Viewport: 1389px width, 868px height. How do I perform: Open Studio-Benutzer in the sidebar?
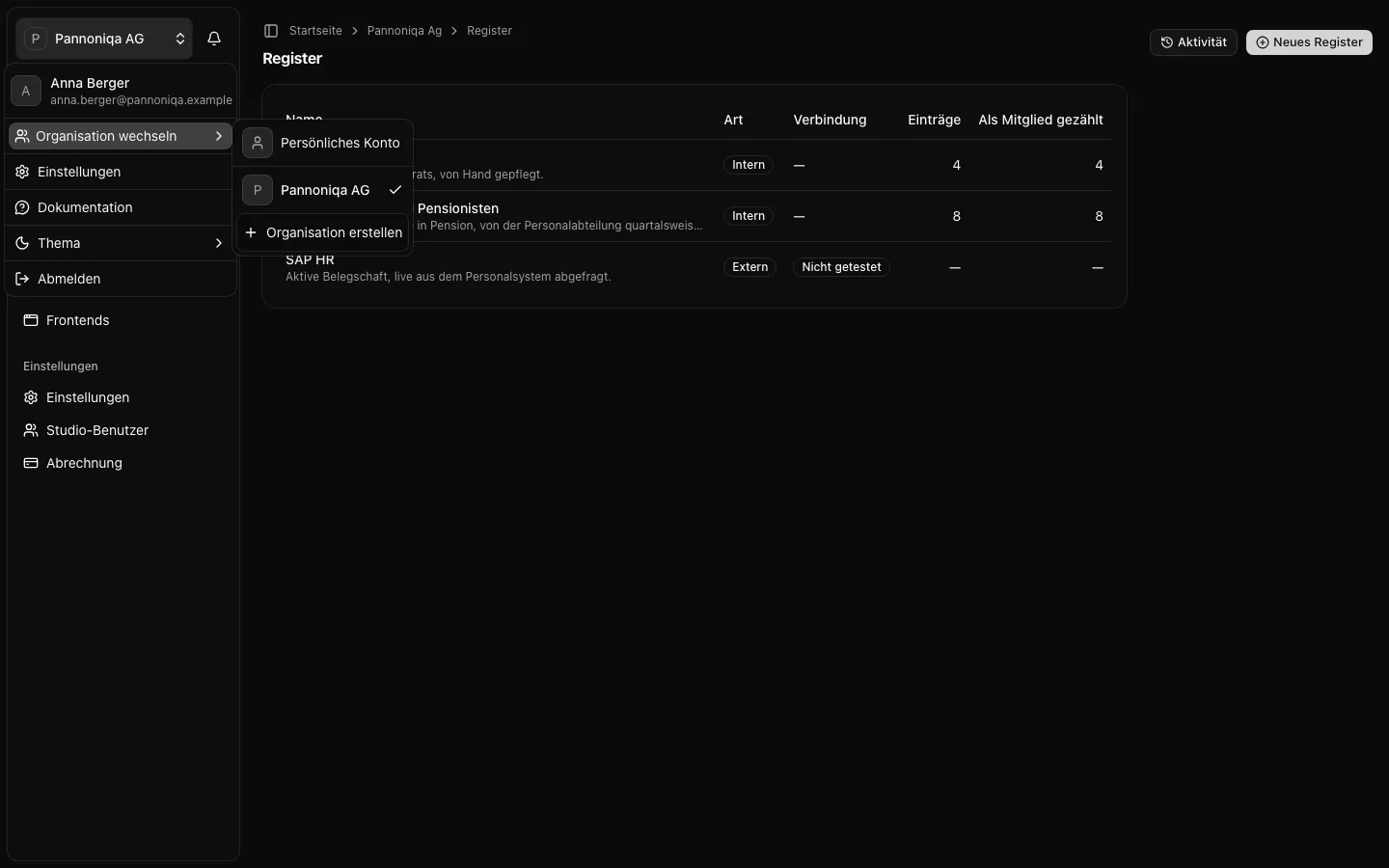(x=123, y=430)
